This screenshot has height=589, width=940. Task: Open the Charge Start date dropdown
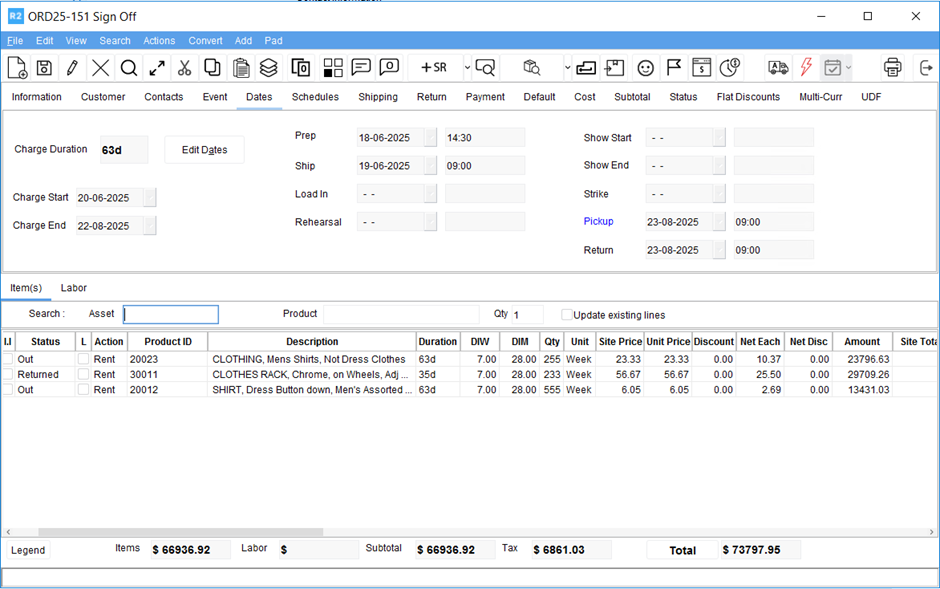(x=150, y=198)
